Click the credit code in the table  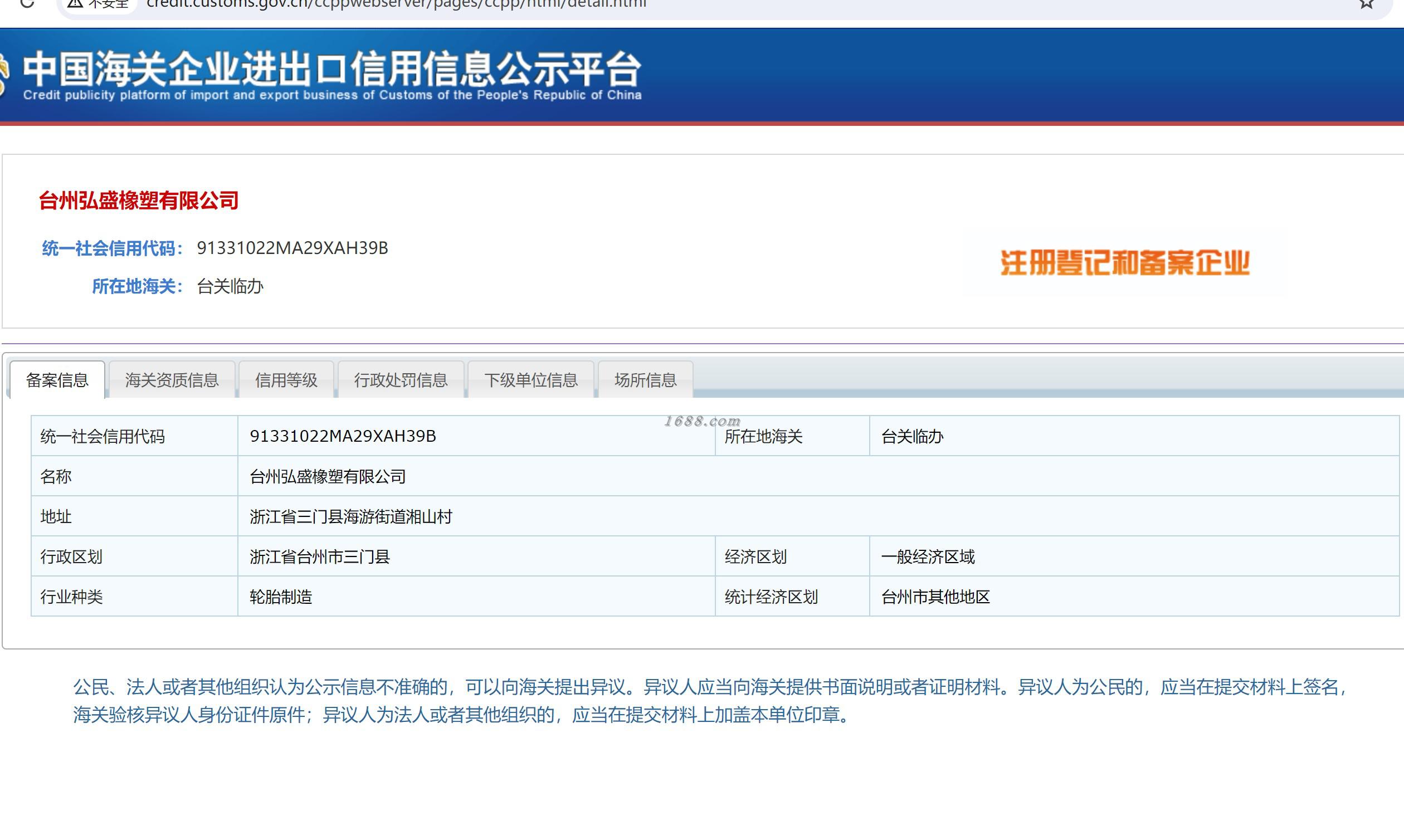343,436
